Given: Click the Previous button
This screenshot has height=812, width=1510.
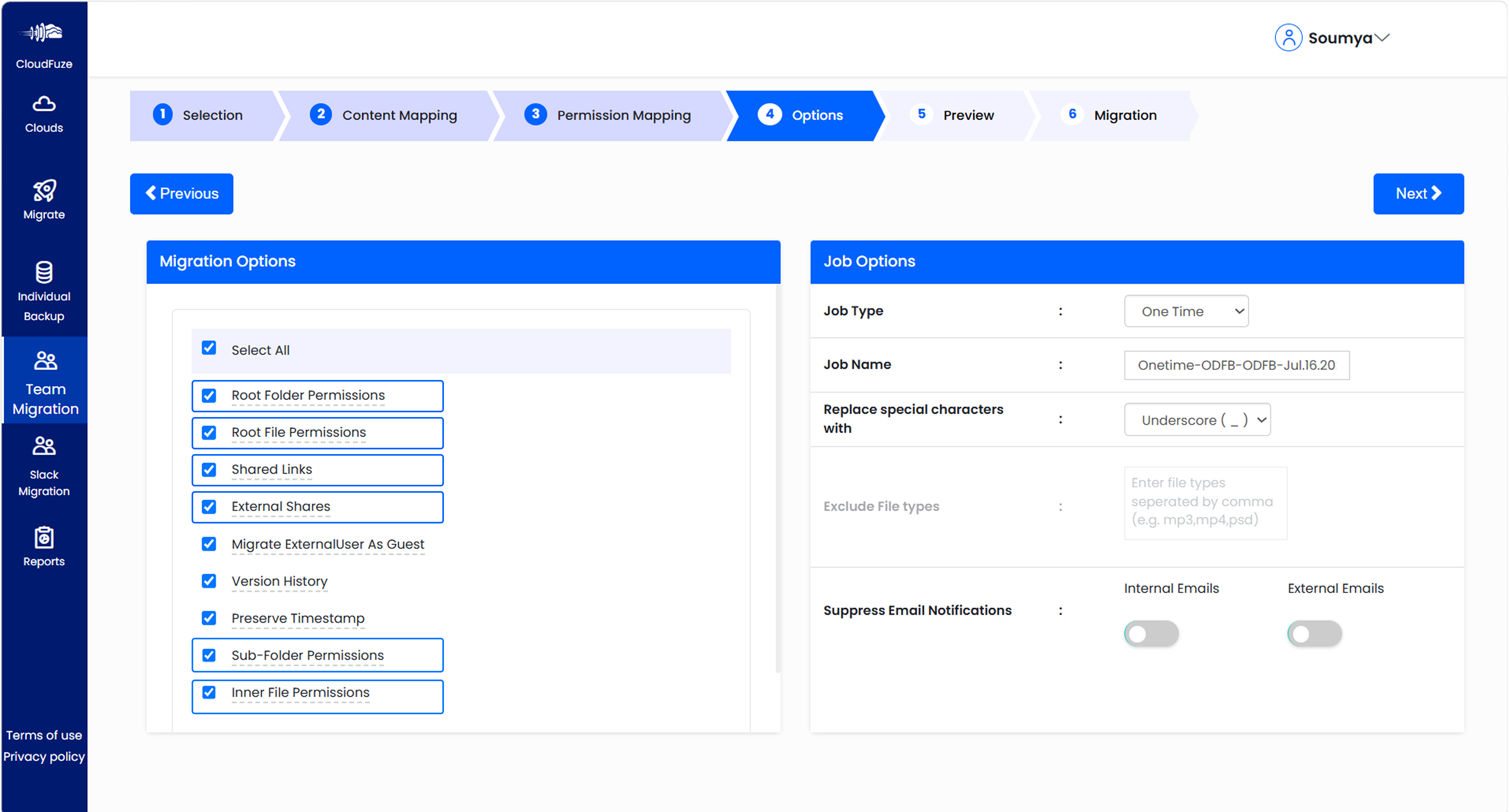Looking at the screenshot, I should coord(182,194).
